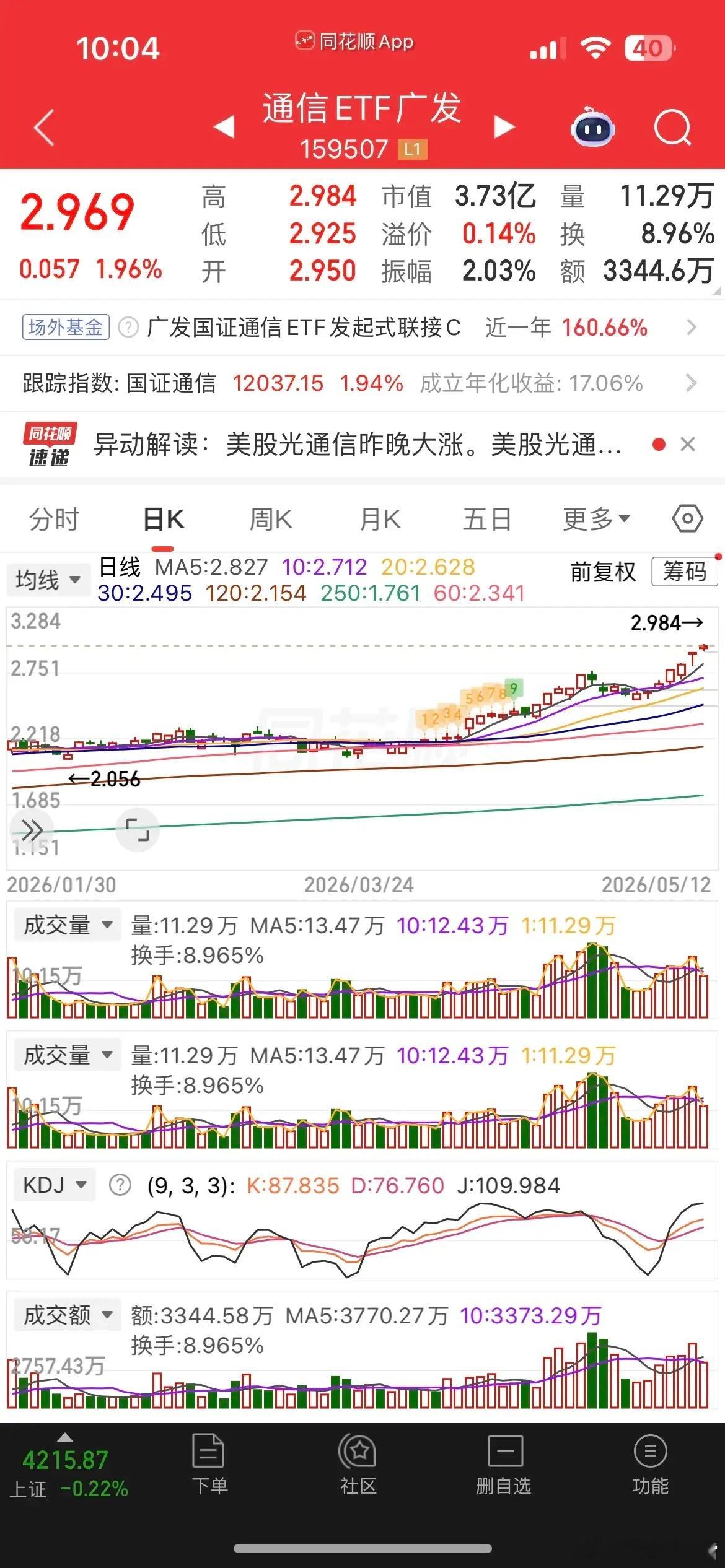725x1568 pixels.
Task: Open the KDJ indicator dropdown
Action: (54, 1185)
